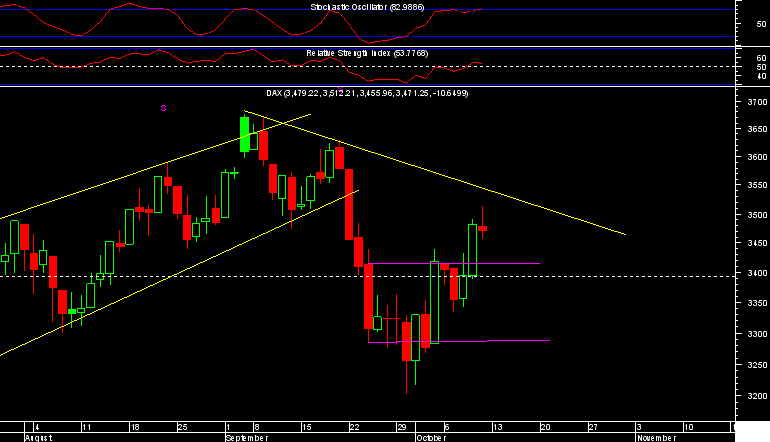
Task: Click the Stochastic Oscillator (82.9886) title
Action: [367, 7]
